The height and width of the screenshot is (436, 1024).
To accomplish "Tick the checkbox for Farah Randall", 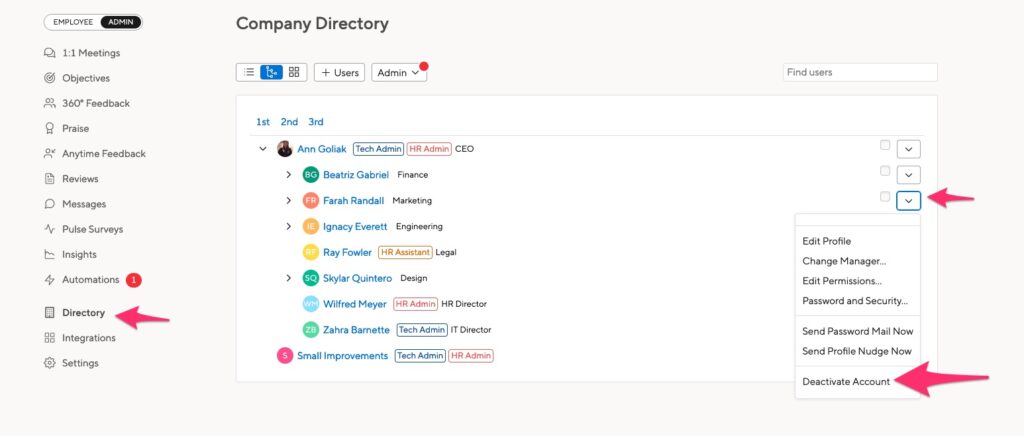I will click(x=885, y=196).
